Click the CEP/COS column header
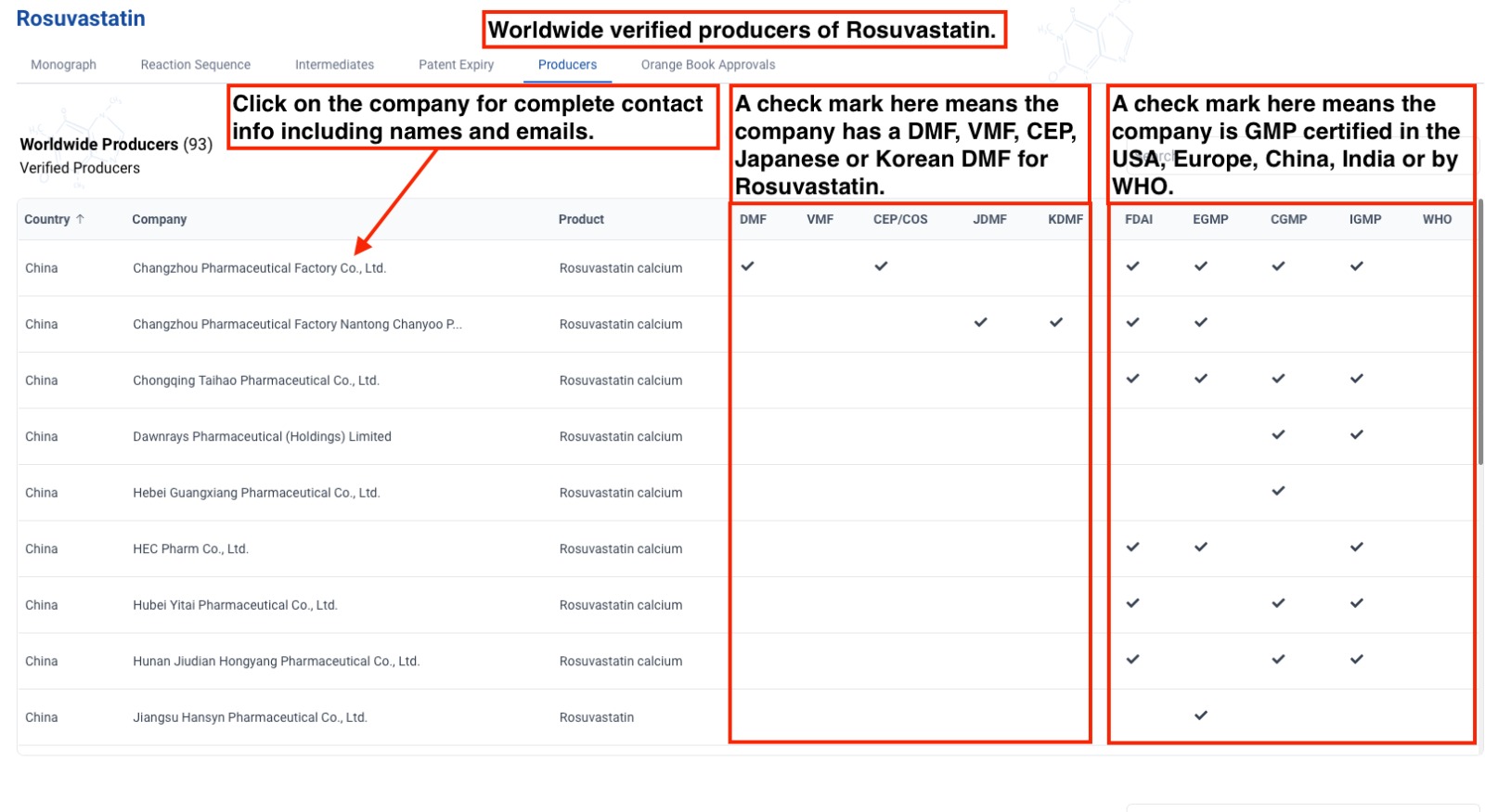Viewport: 1485px width, 812px height. (900, 219)
